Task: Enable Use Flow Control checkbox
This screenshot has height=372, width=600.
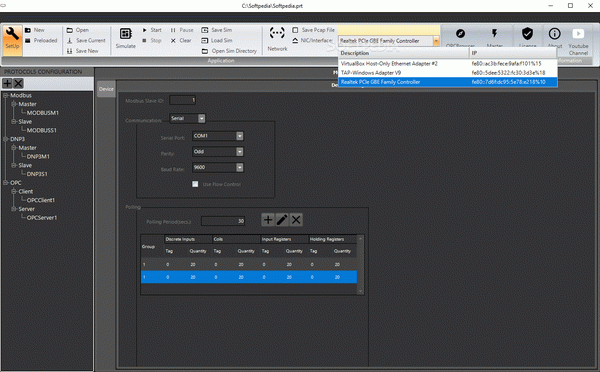Action: [195, 184]
